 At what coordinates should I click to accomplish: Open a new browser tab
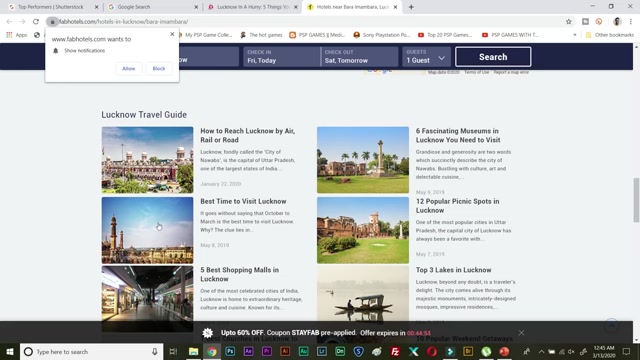click(411, 7)
